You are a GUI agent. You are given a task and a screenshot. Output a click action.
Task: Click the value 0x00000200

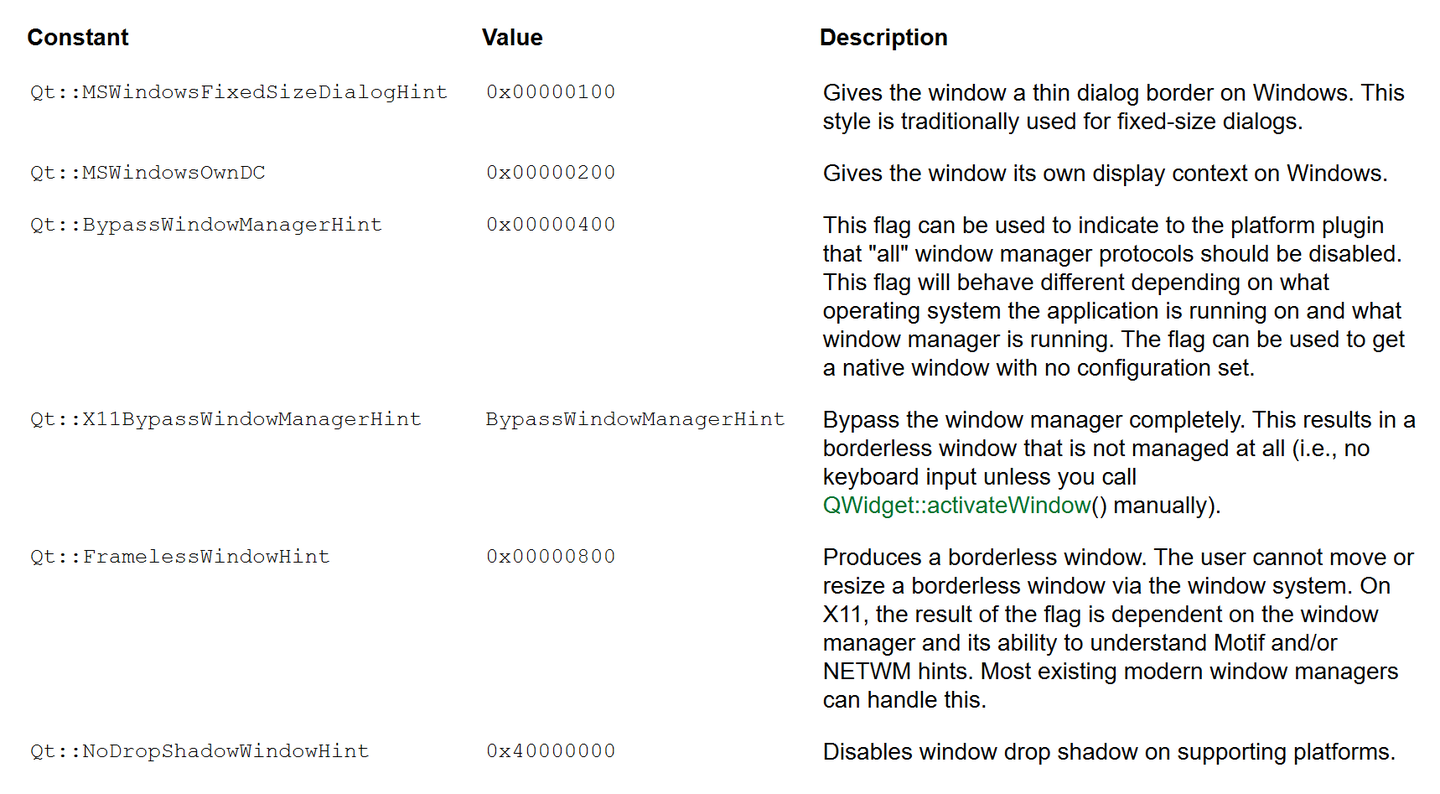tap(551, 173)
